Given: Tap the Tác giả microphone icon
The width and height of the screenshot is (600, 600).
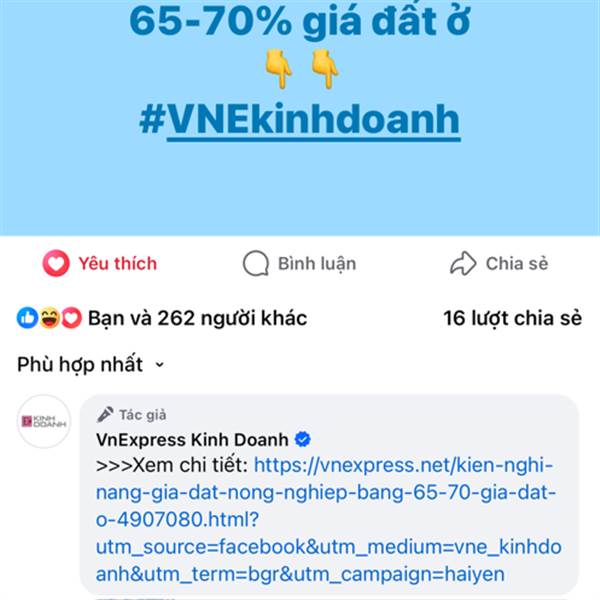Looking at the screenshot, I should point(105,414).
